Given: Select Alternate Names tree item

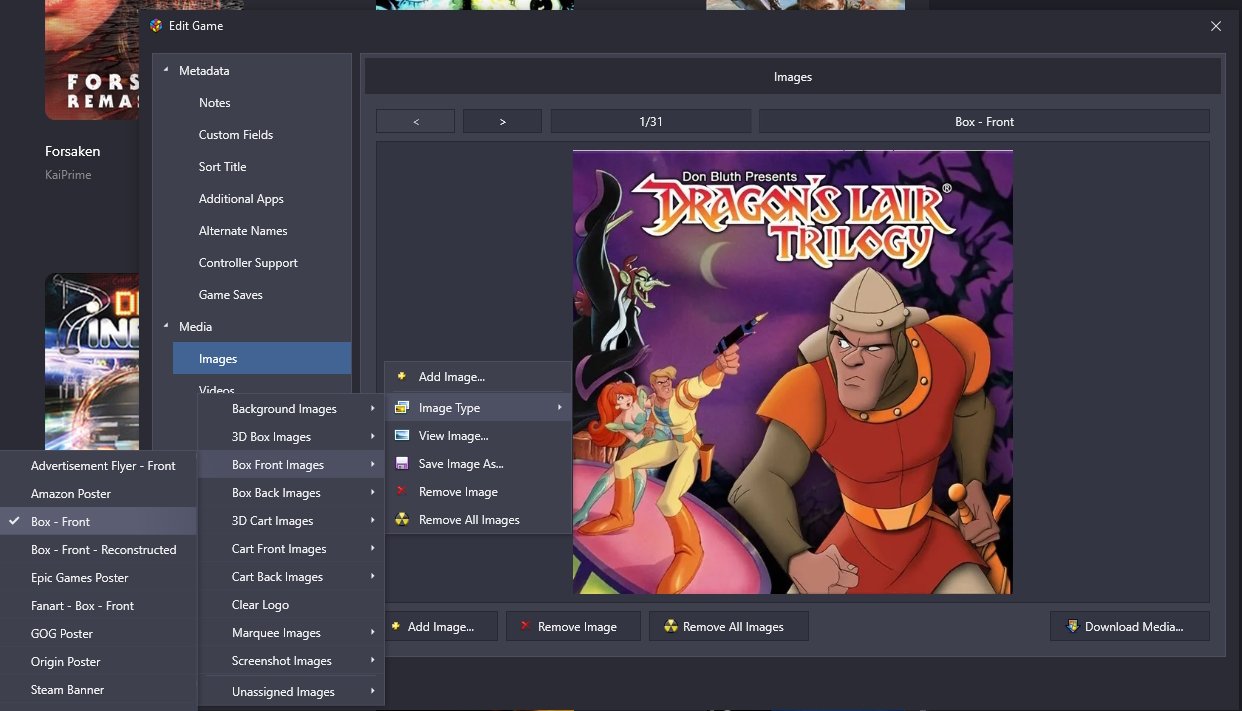Looking at the screenshot, I should click(243, 231).
